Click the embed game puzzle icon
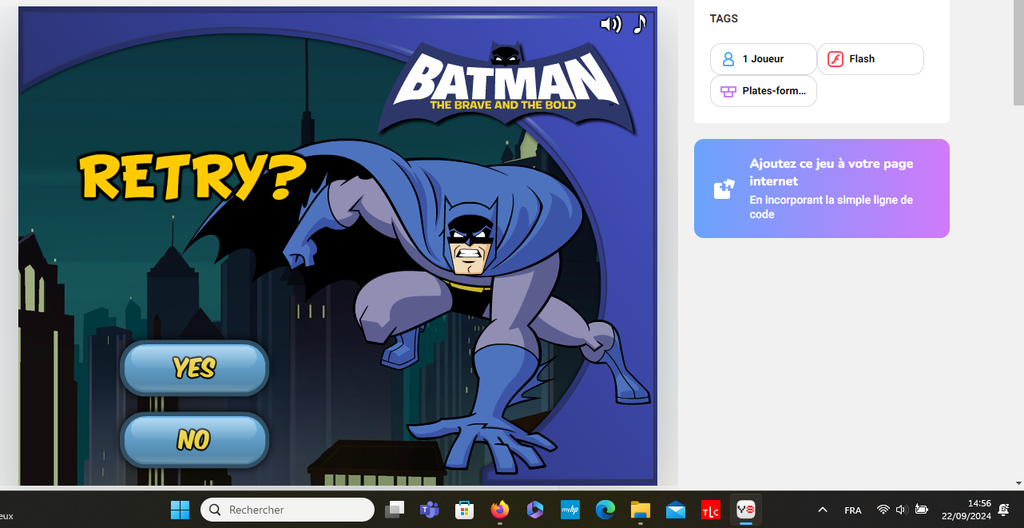 click(723, 189)
